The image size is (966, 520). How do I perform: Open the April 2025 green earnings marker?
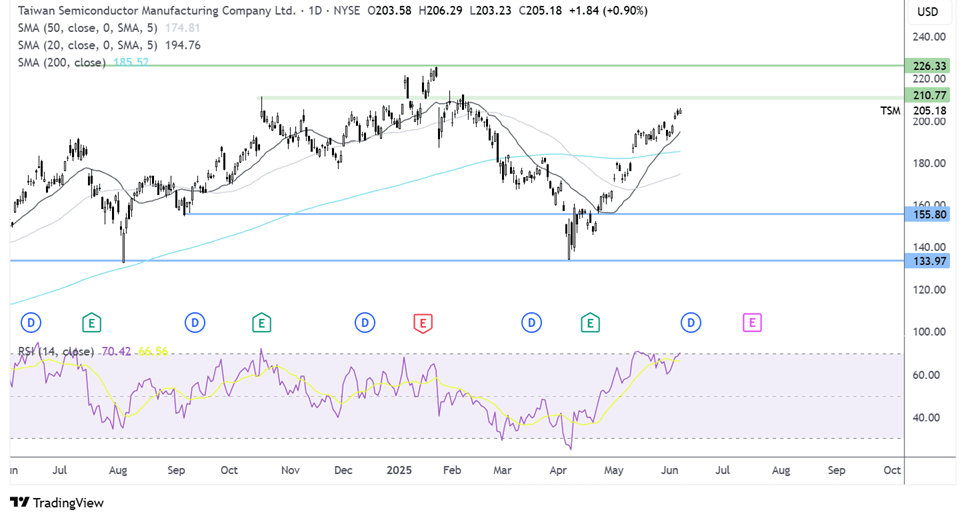(590, 322)
